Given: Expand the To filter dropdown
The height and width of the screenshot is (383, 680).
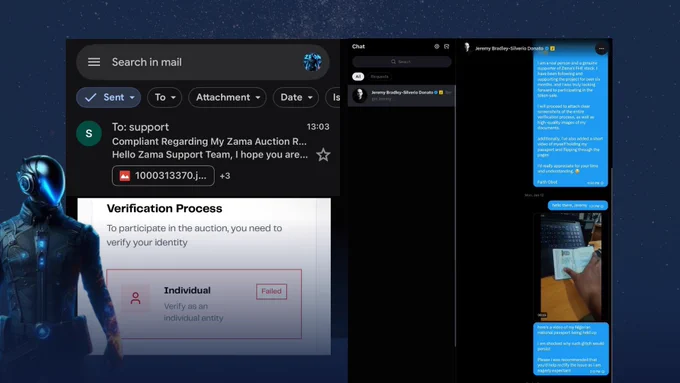Looking at the screenshot, I should 165,97.
